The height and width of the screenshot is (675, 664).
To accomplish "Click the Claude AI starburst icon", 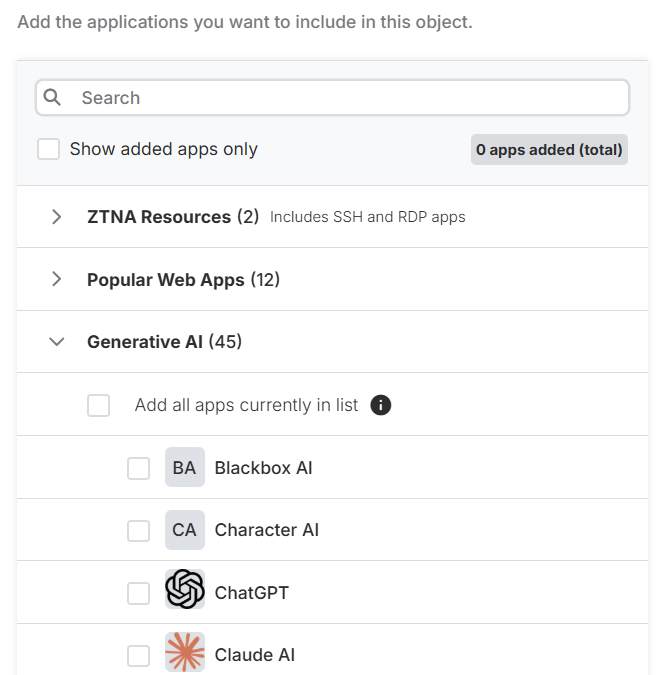I will point(185,652).
